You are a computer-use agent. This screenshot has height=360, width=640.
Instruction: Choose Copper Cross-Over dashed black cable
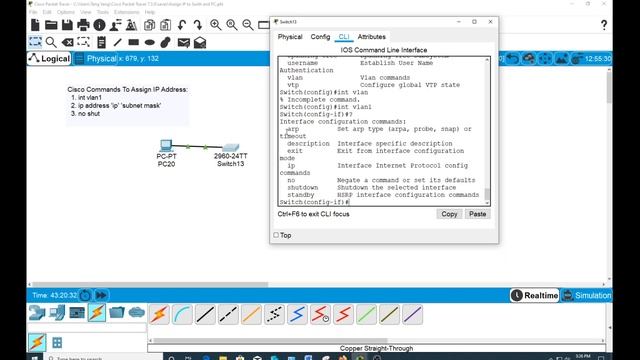point(228,314)
